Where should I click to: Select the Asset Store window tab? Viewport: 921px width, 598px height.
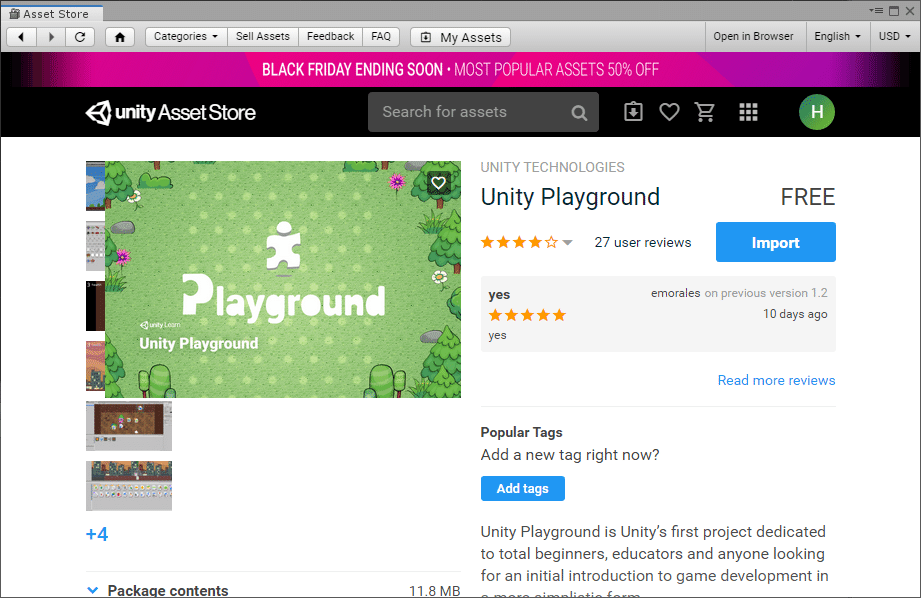pyautogui.click(x=52, y=14)
